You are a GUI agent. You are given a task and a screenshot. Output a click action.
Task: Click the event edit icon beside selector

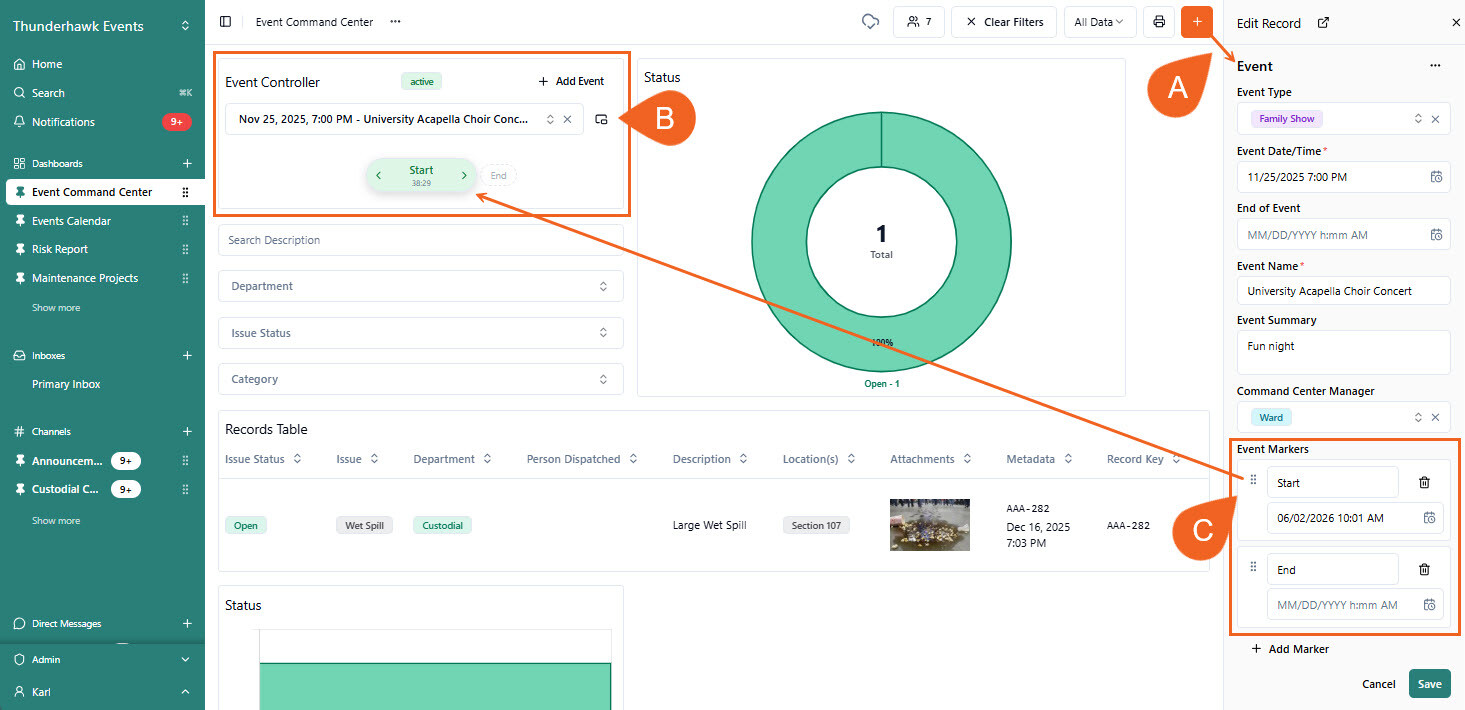tap(601, 119)
